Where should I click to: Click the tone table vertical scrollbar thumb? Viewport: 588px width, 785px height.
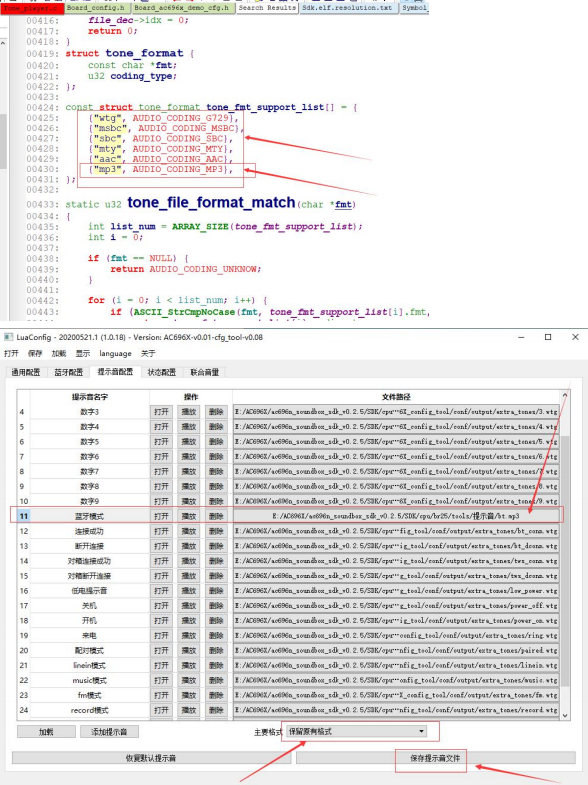click(565, 561)
